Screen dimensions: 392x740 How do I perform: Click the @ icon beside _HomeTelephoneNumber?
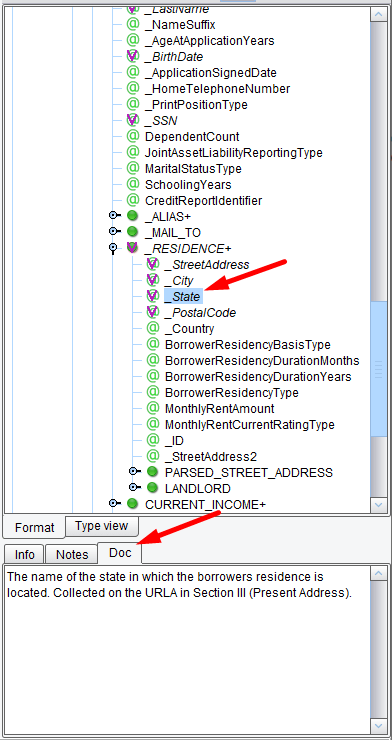[133, 89]
